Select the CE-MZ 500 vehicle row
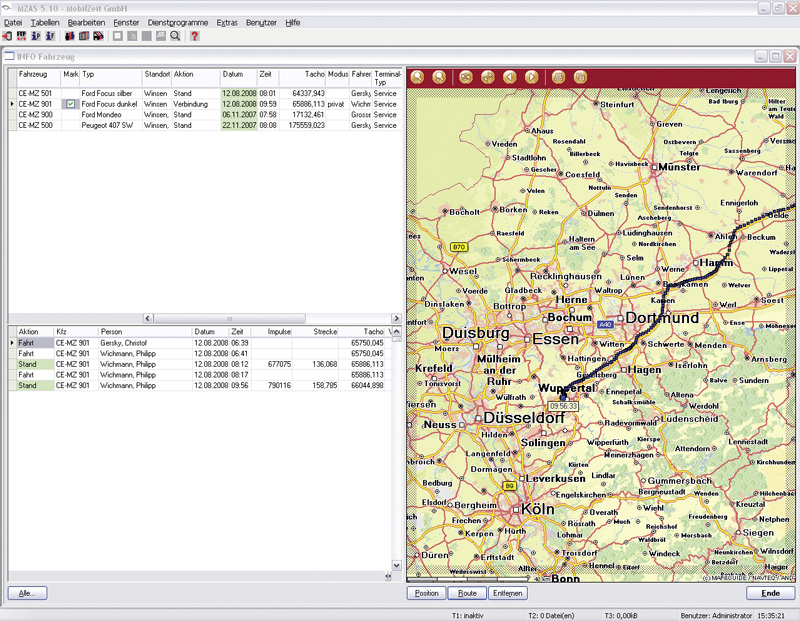Viewport: 800px width, 621px height. point(205,126)
